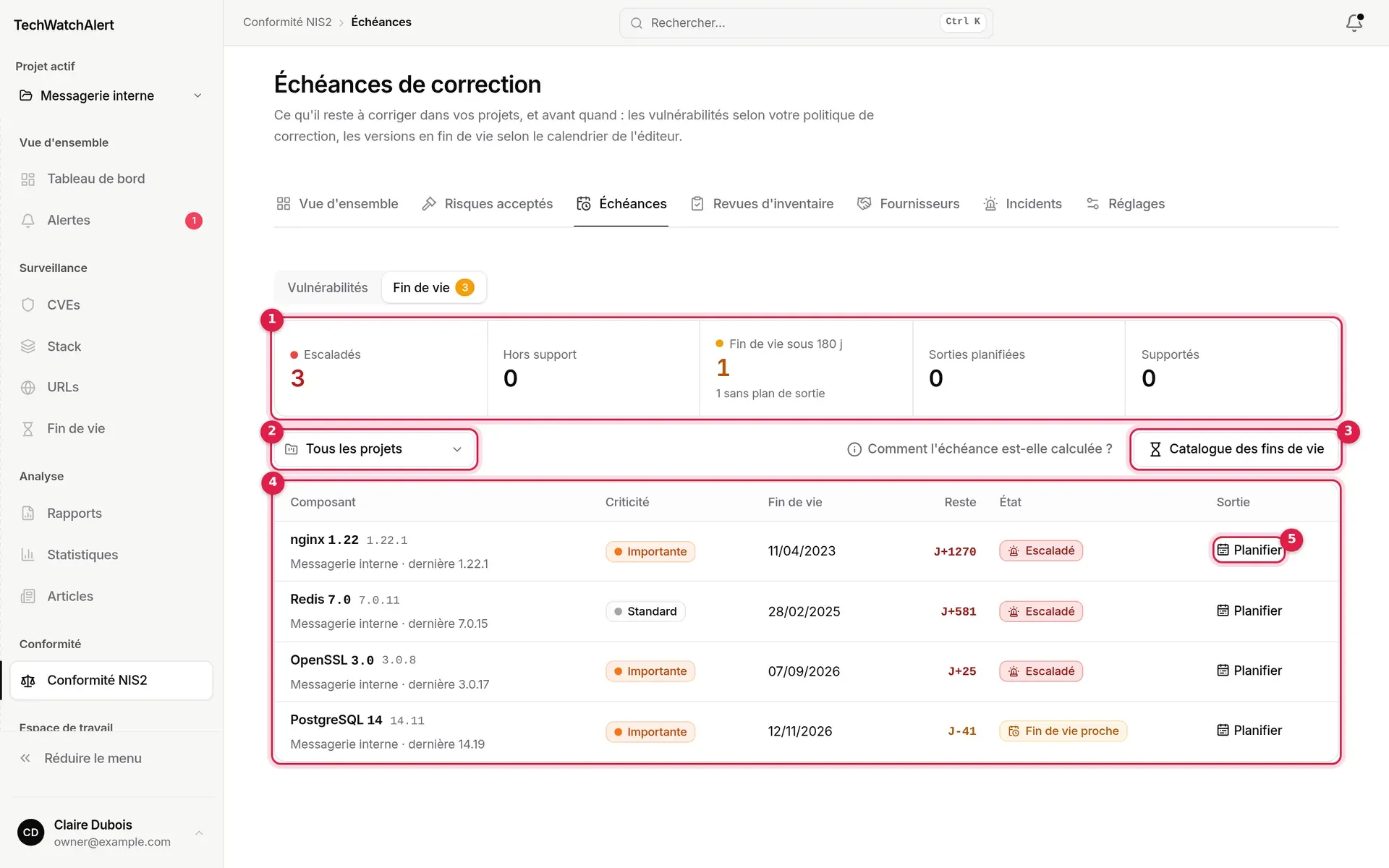The height and width of the screenshot is (868, 1389).
Task: Go to the Revues d'inventaire tab
Action: (x=762, y=204)
